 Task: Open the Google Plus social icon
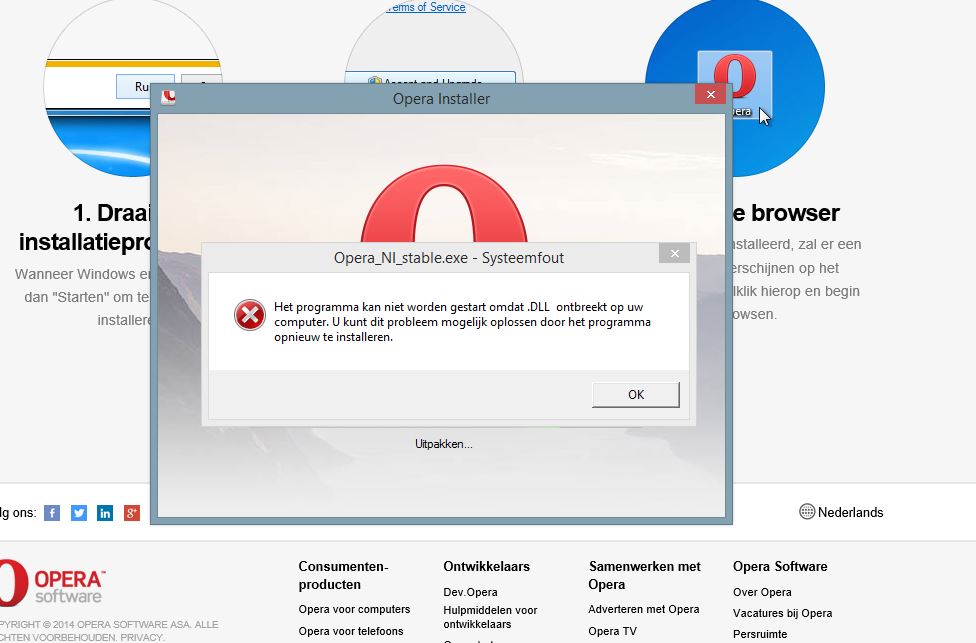pos(132,513)
